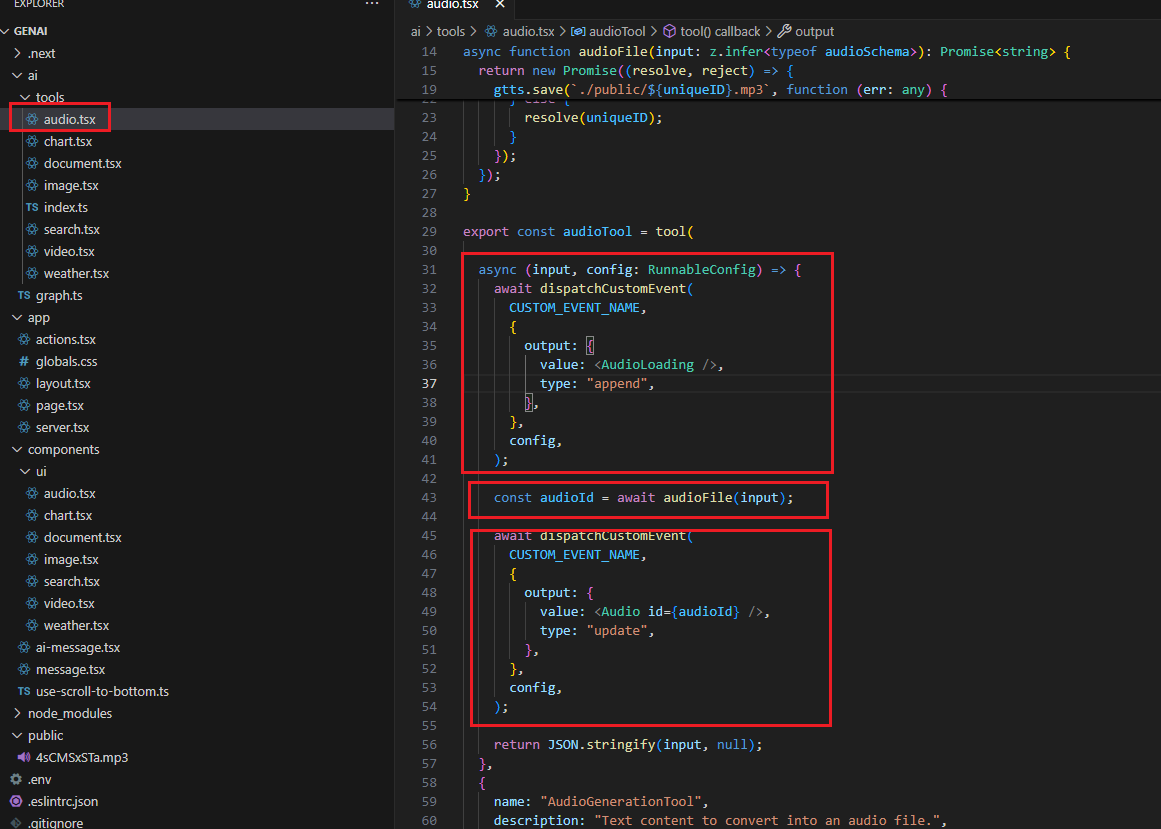Image resolution: width=1161 pixels, height=829 pixels.
Task: Click React icon beside page.tsx
Action: coord(24,406)
